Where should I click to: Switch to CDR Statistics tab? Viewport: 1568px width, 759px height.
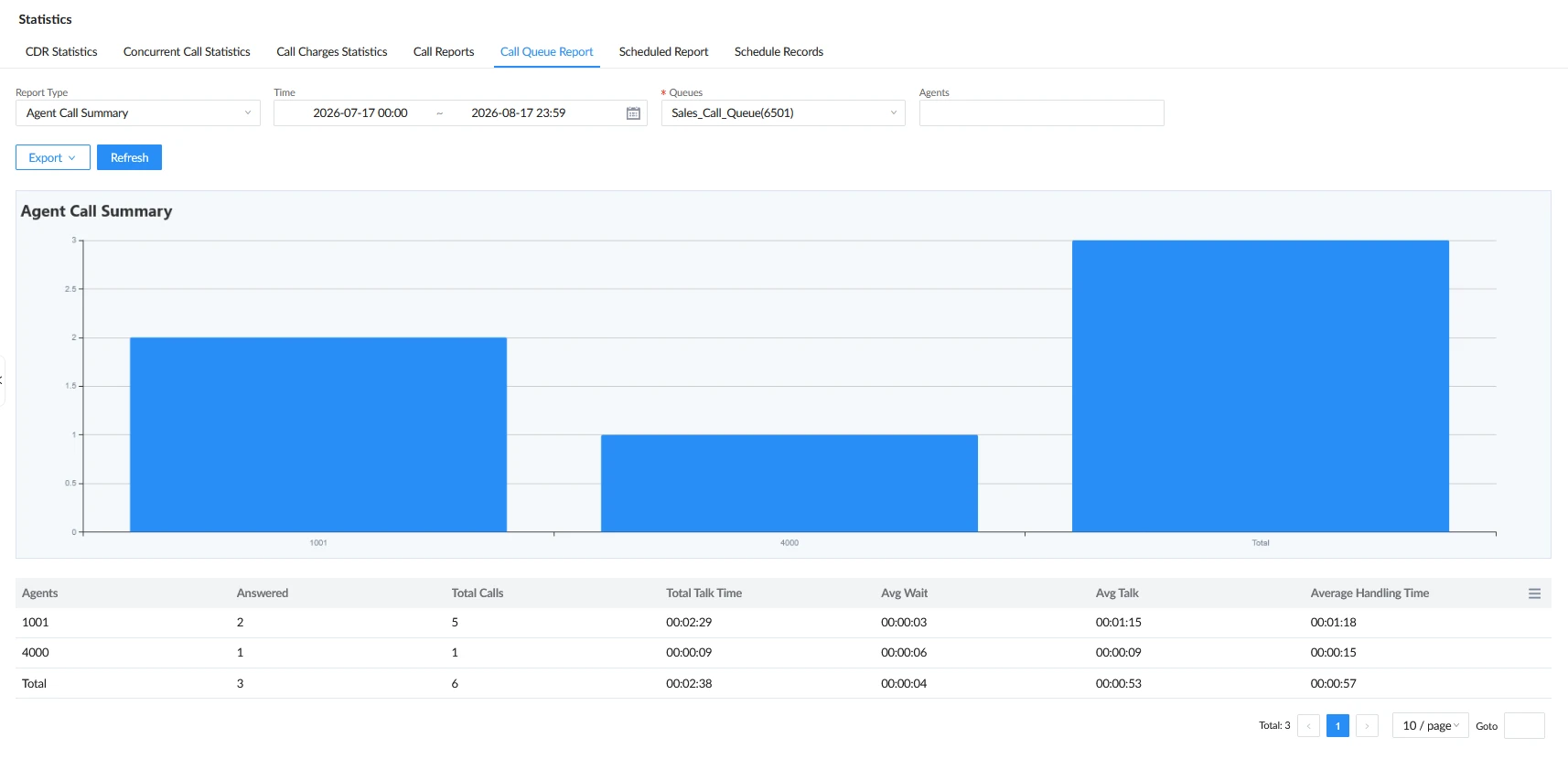tap(61, 52)
